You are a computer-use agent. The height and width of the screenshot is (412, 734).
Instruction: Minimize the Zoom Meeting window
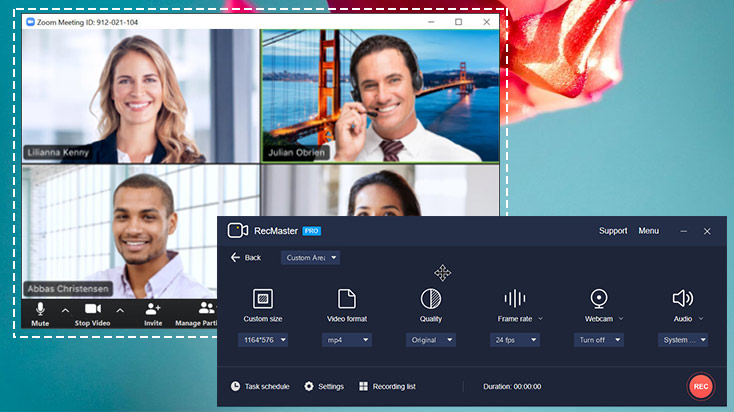[431, 22]
